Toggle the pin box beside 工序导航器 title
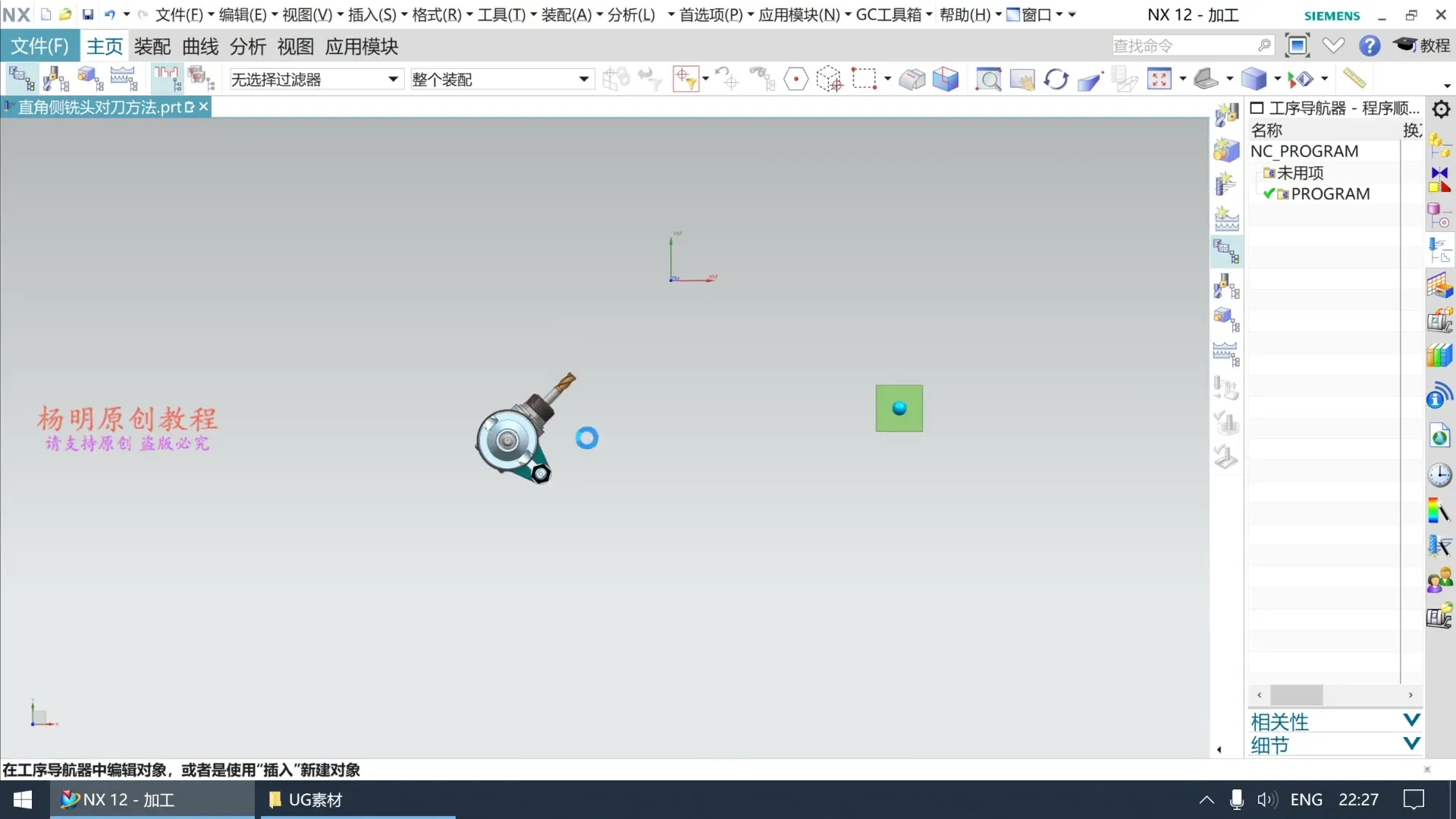1456x819 pixels. pos(1257,108)
